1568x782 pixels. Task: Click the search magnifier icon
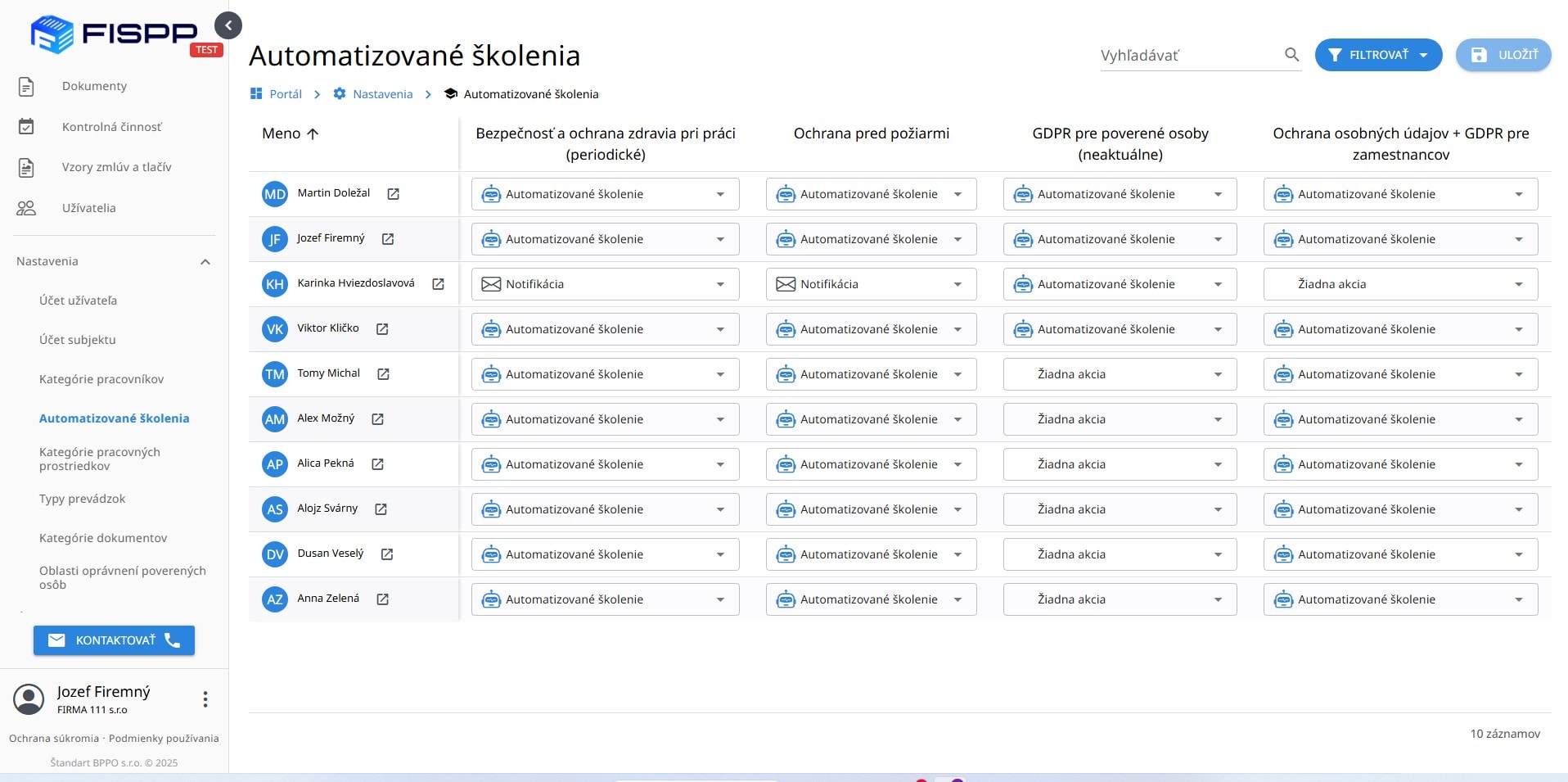[1291, 55]
